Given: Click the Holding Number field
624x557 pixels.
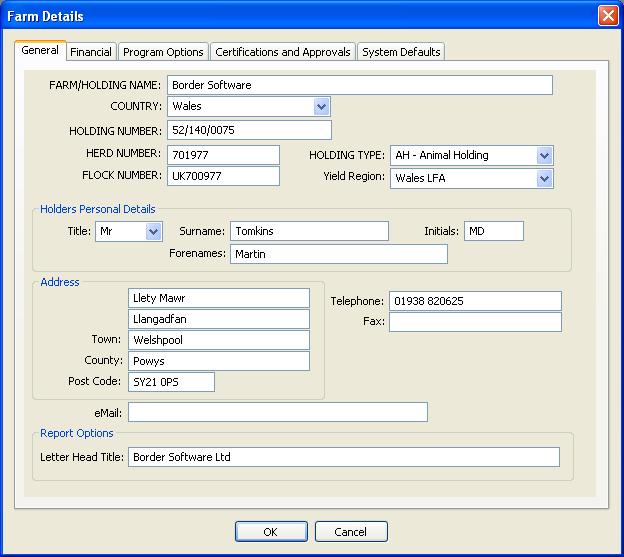Looking at the screenshot, I should [x=249, y=130].
